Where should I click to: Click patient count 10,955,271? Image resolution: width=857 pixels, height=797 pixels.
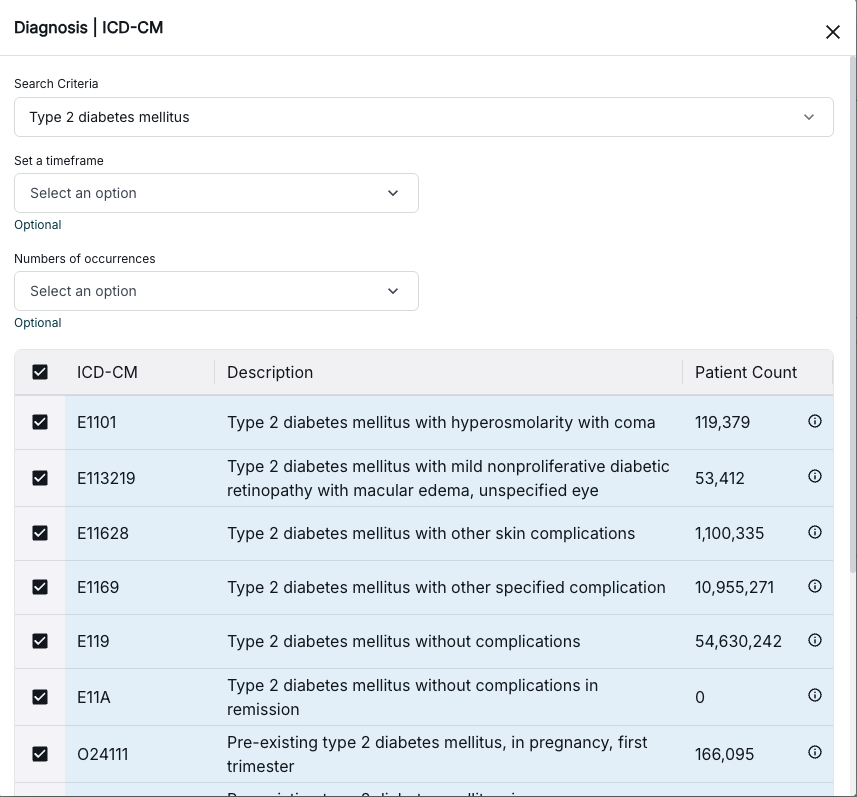pyautogui.click(x=734, y=587)
